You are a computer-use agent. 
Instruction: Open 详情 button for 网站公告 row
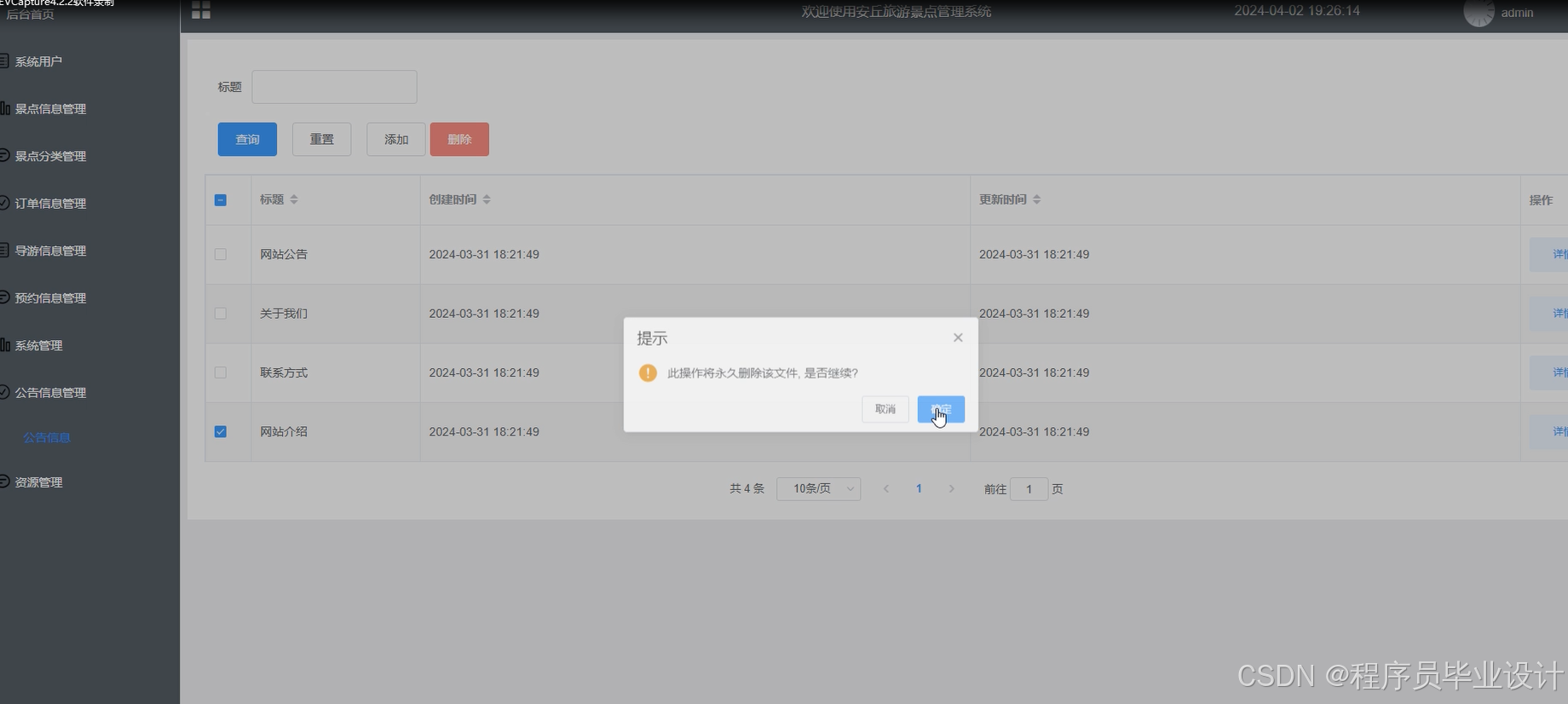tap(1549, 254)
